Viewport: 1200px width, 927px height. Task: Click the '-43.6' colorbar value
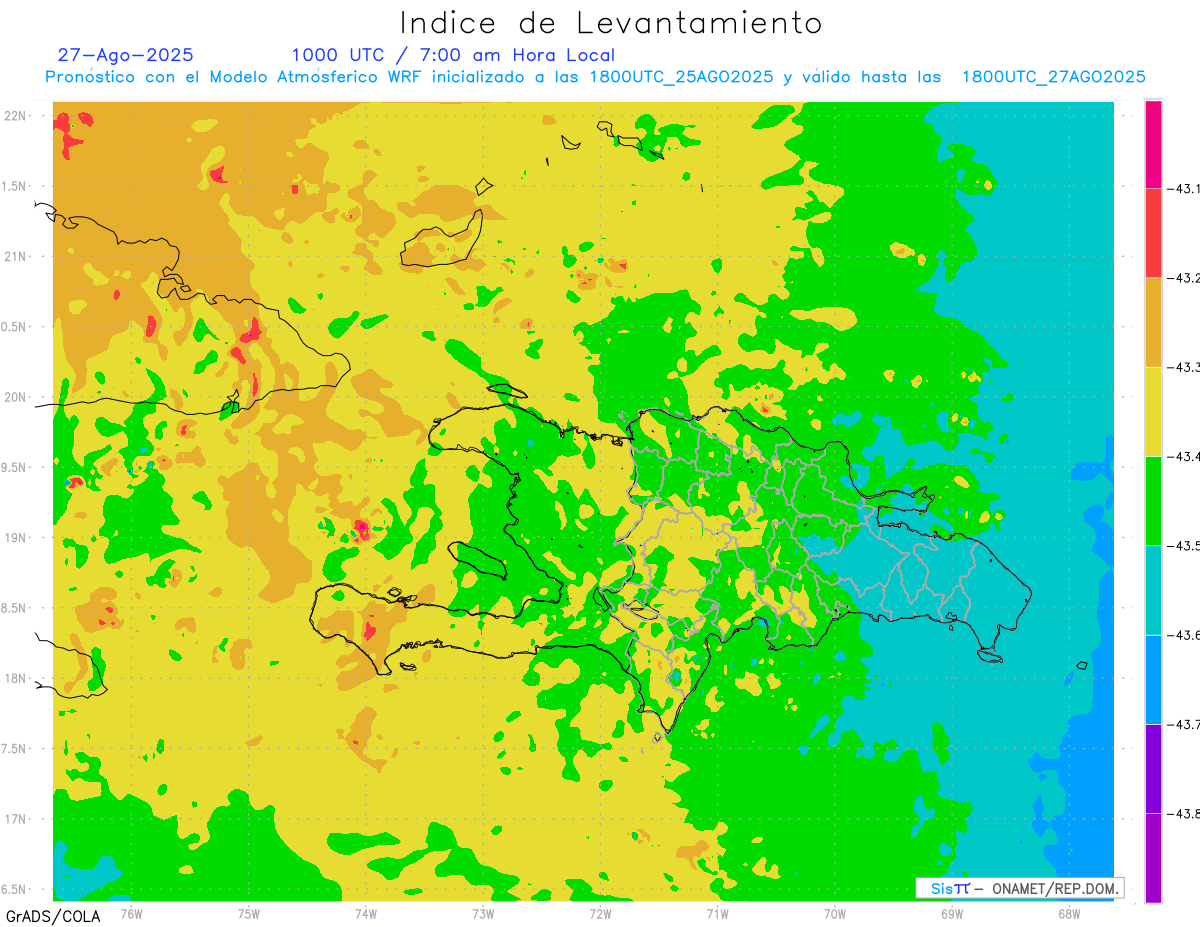coord(1184,635)
